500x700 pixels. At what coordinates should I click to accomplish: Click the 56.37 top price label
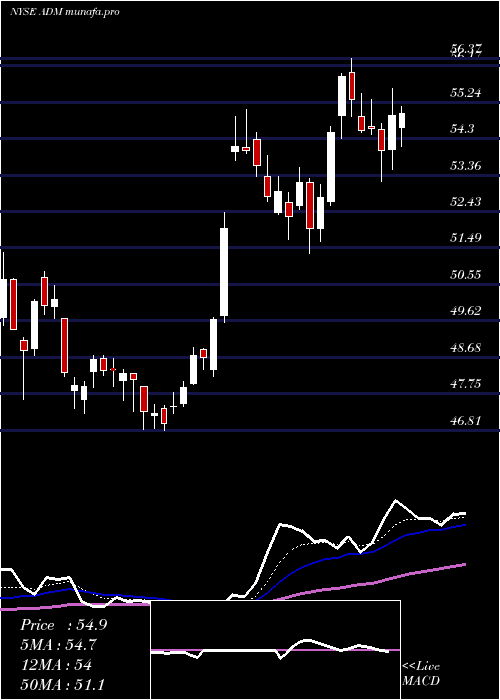click(466, 50)
